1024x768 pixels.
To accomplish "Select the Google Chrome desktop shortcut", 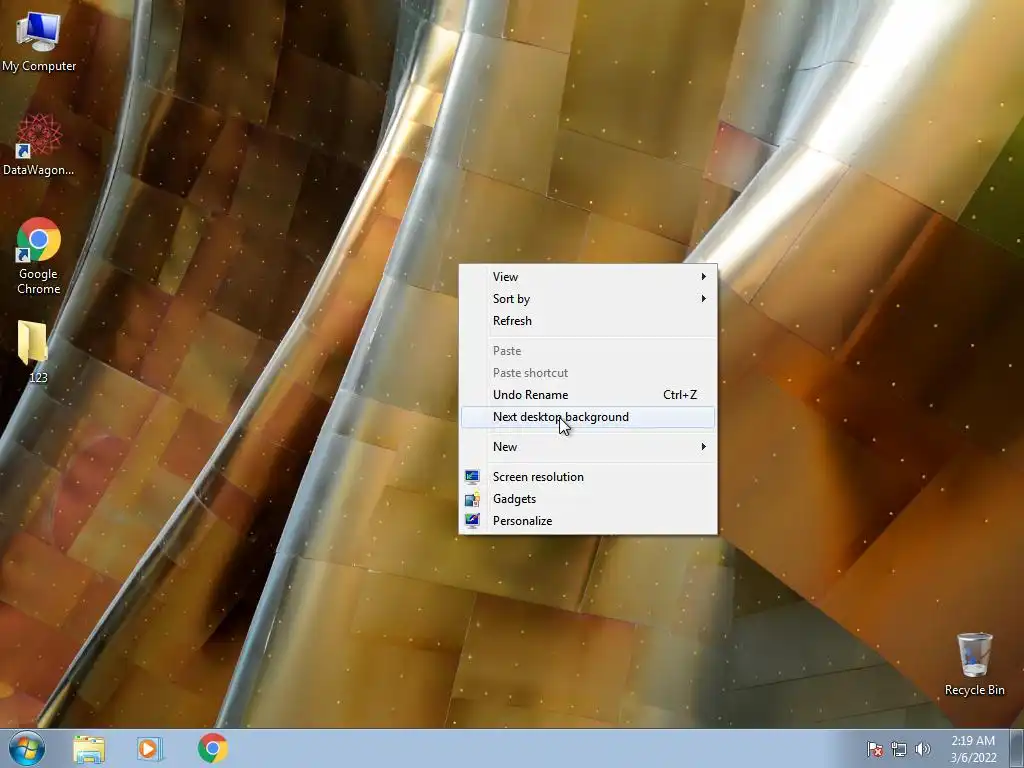I will tap(39, 256).
